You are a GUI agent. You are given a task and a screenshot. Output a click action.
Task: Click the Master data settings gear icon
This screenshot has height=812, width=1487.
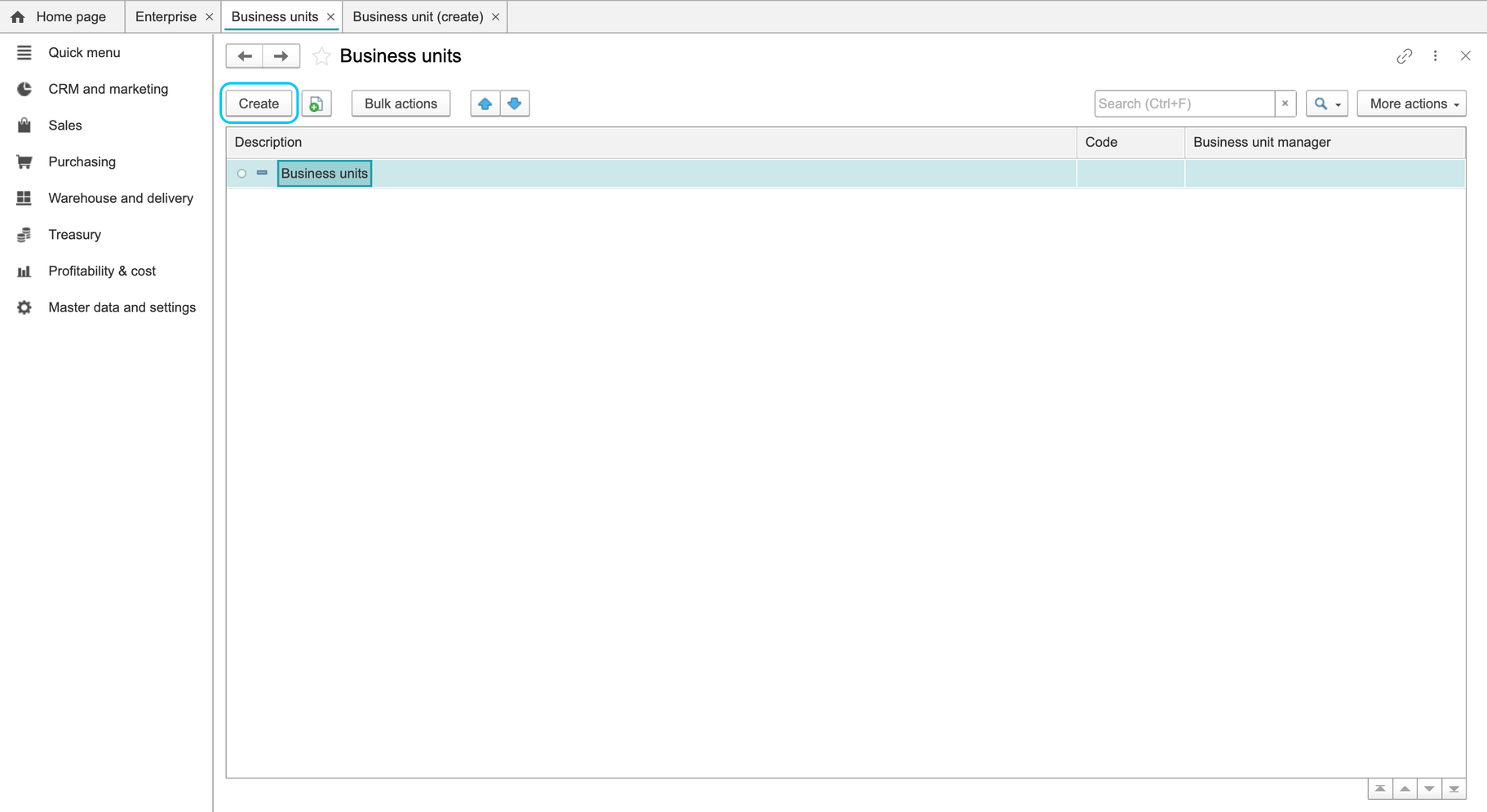[24, 307]
